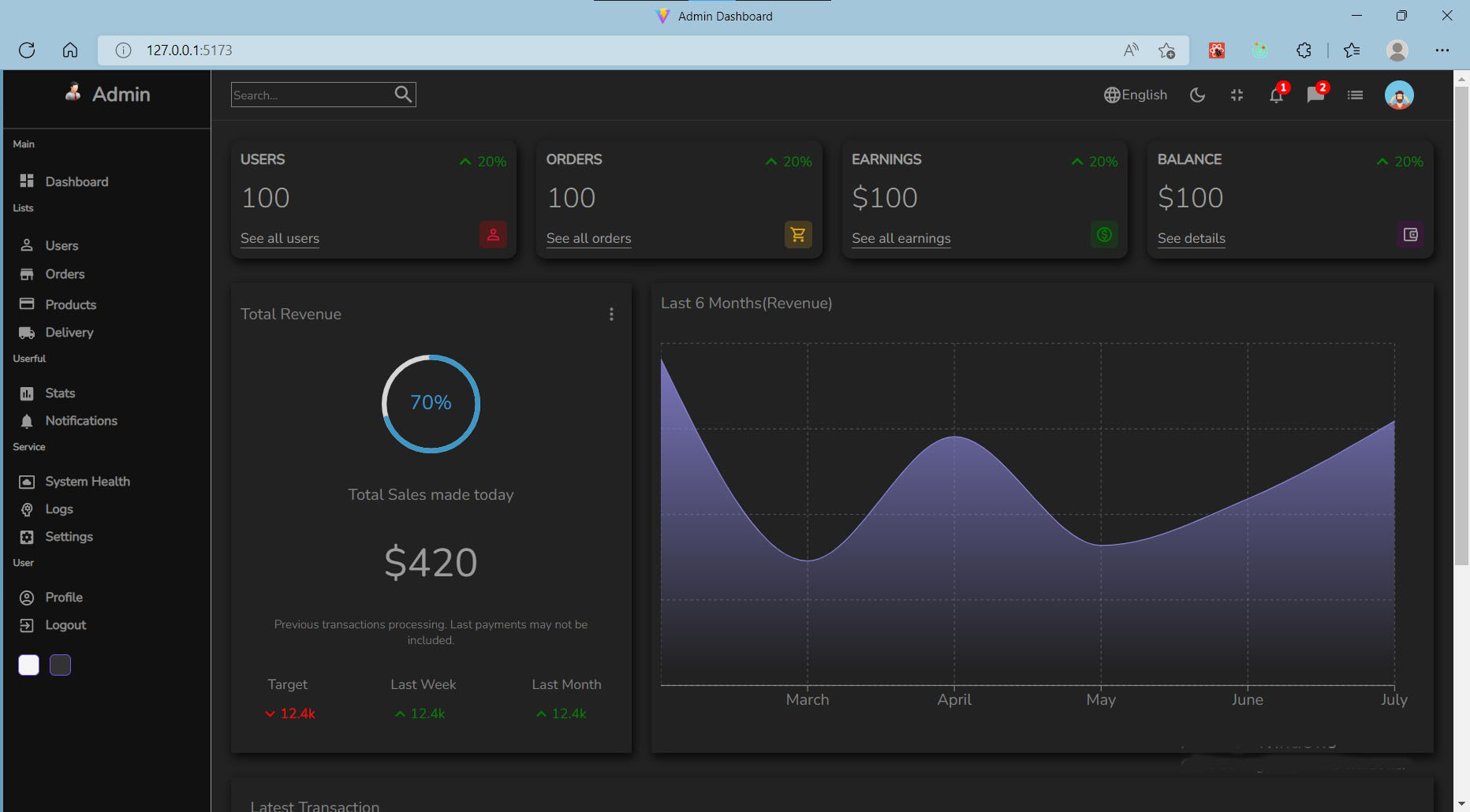
Task: Toggle dark mode moon icon
Action: click(x=1197, y=95)
